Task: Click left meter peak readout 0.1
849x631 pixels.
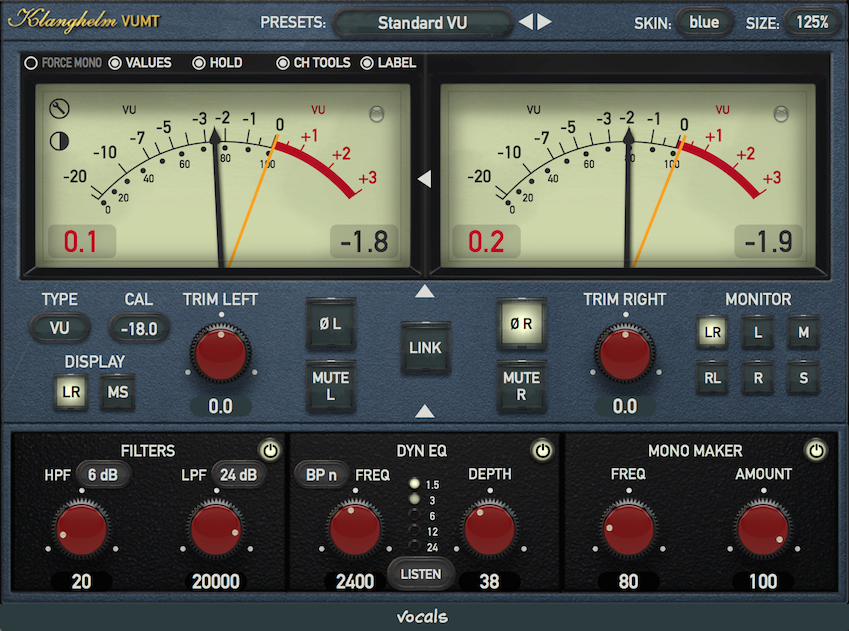Action: tap(82, 242)
